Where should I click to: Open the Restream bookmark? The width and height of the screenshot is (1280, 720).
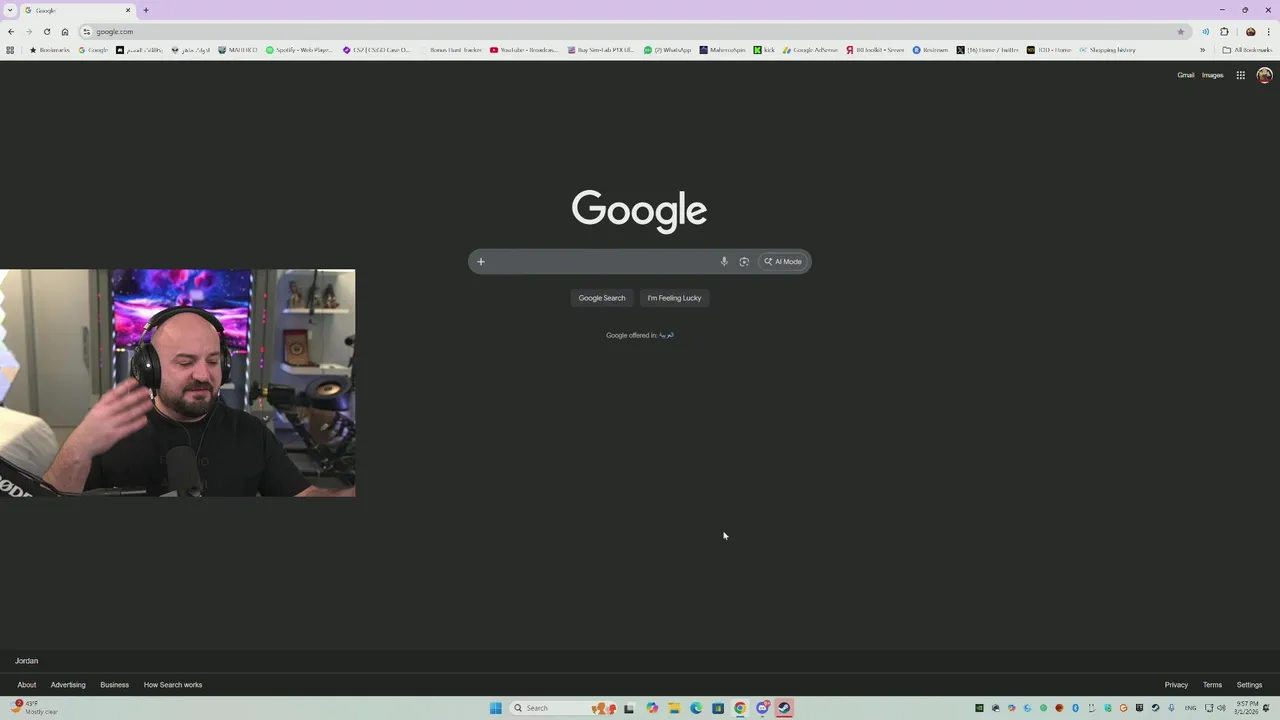(x=930, y=50)
